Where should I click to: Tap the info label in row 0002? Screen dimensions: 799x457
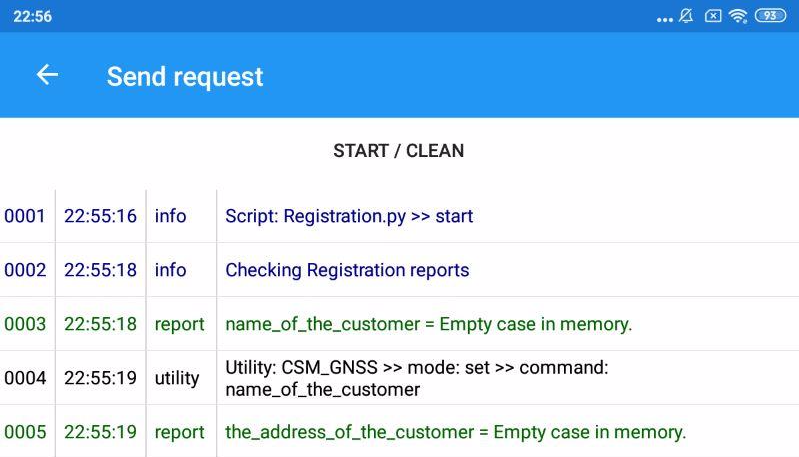click(170, 270)
